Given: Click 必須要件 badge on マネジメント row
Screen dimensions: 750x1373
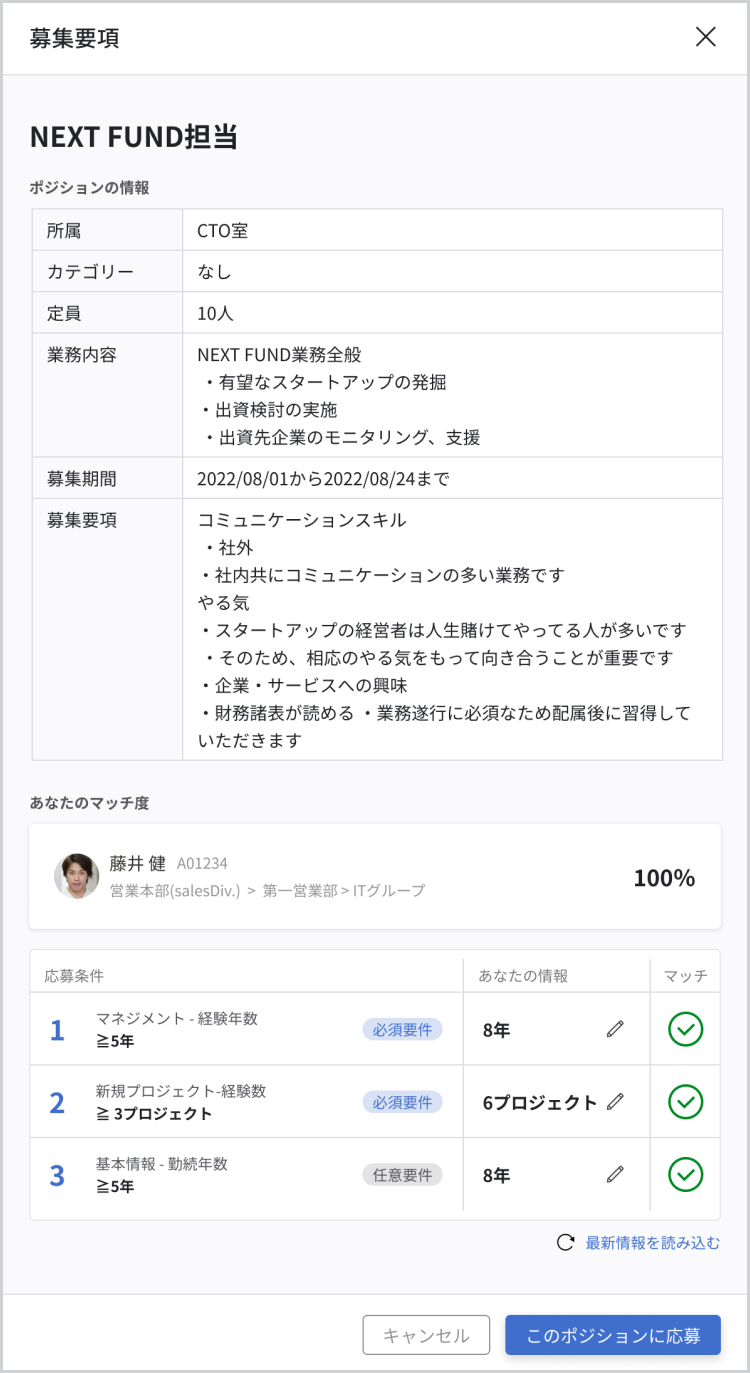Looking at the screenshot, I should tap(402, 1029).
